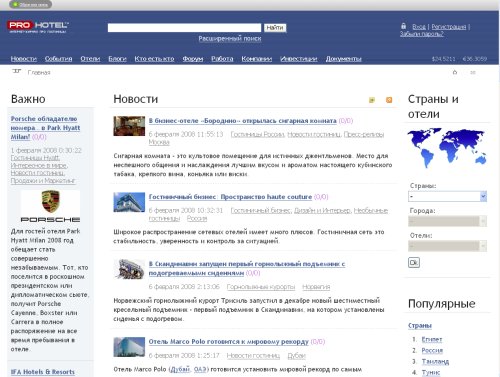Click the orange RSS icon beside Новости
Image resolution: width=500 pixels, height=377 pixels.
(389, 100)
